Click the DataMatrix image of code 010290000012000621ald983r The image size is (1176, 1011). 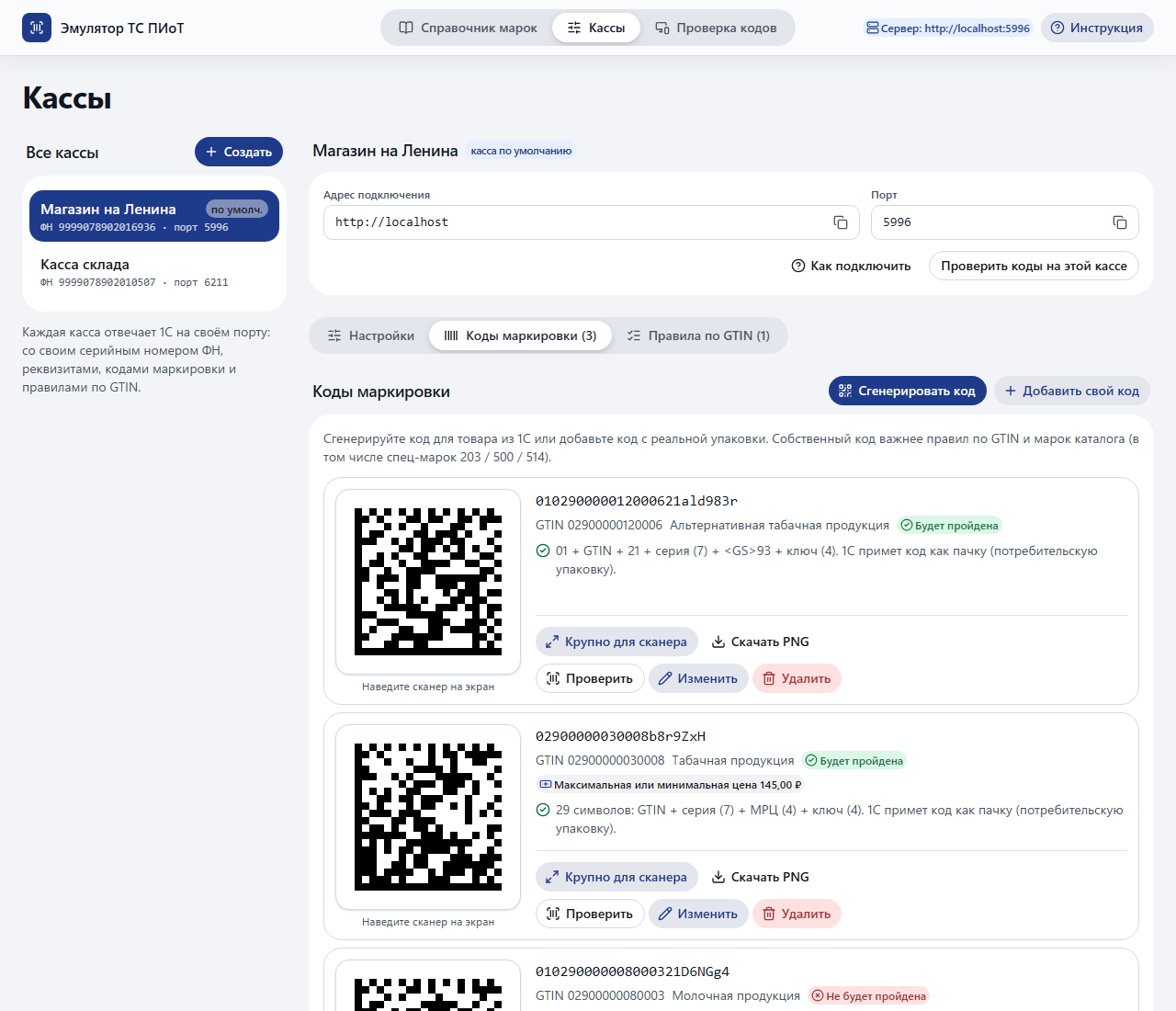tap(428, 582)
